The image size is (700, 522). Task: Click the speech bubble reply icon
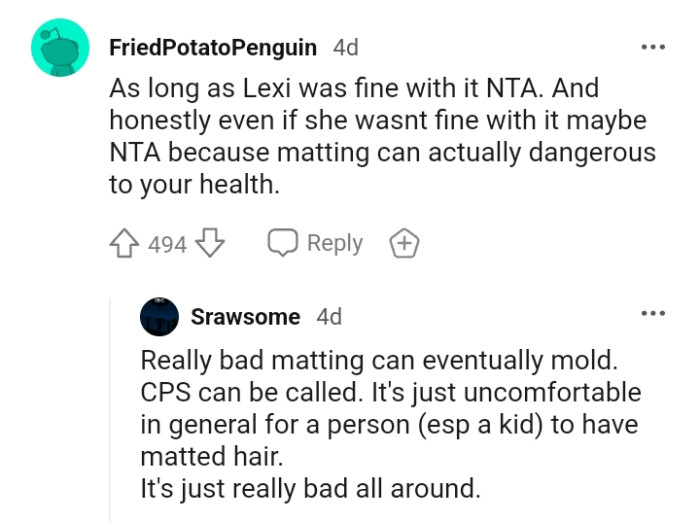[x=281, y=244]
